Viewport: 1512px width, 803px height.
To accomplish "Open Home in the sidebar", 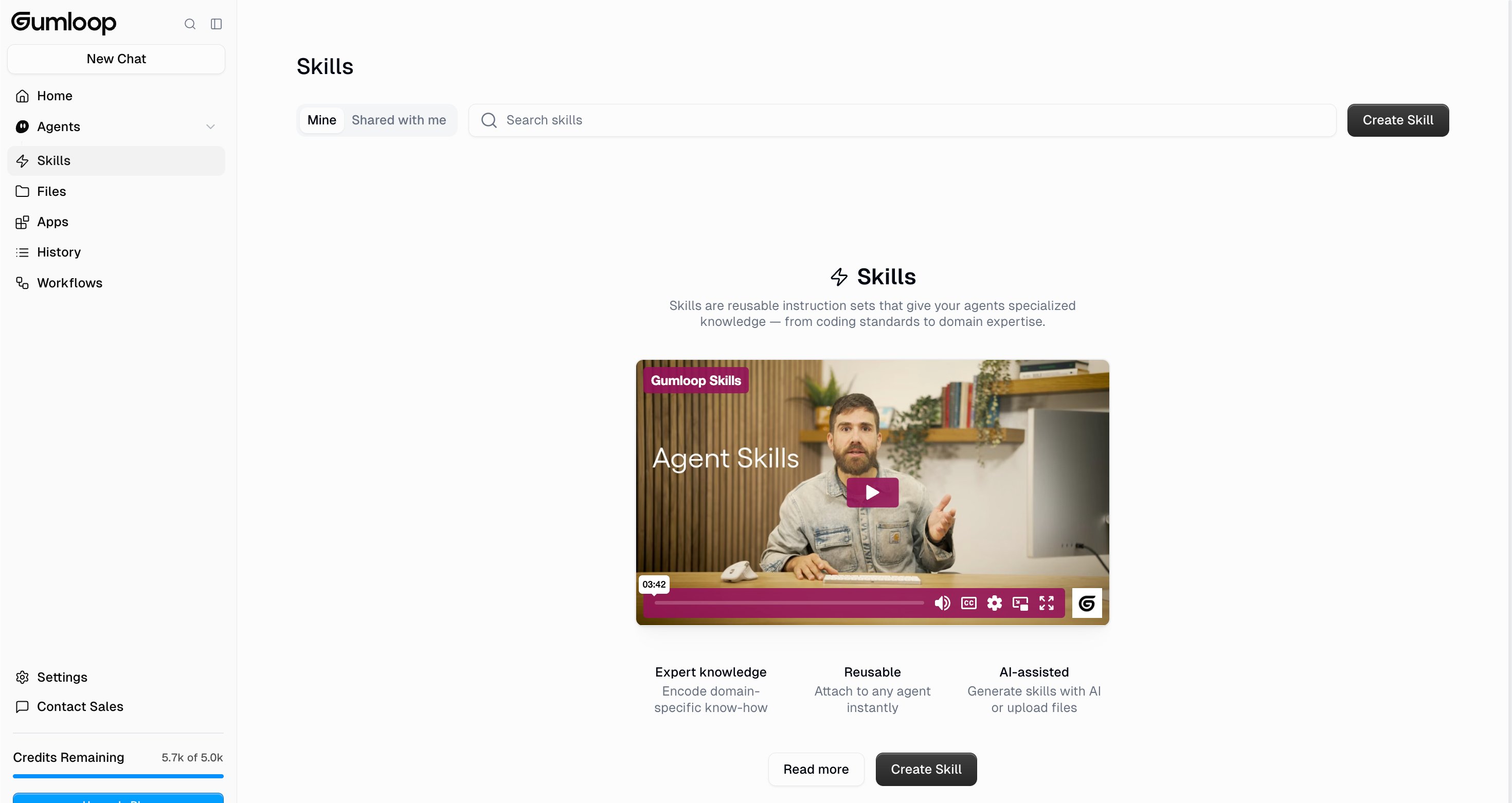I will point(116,96).
